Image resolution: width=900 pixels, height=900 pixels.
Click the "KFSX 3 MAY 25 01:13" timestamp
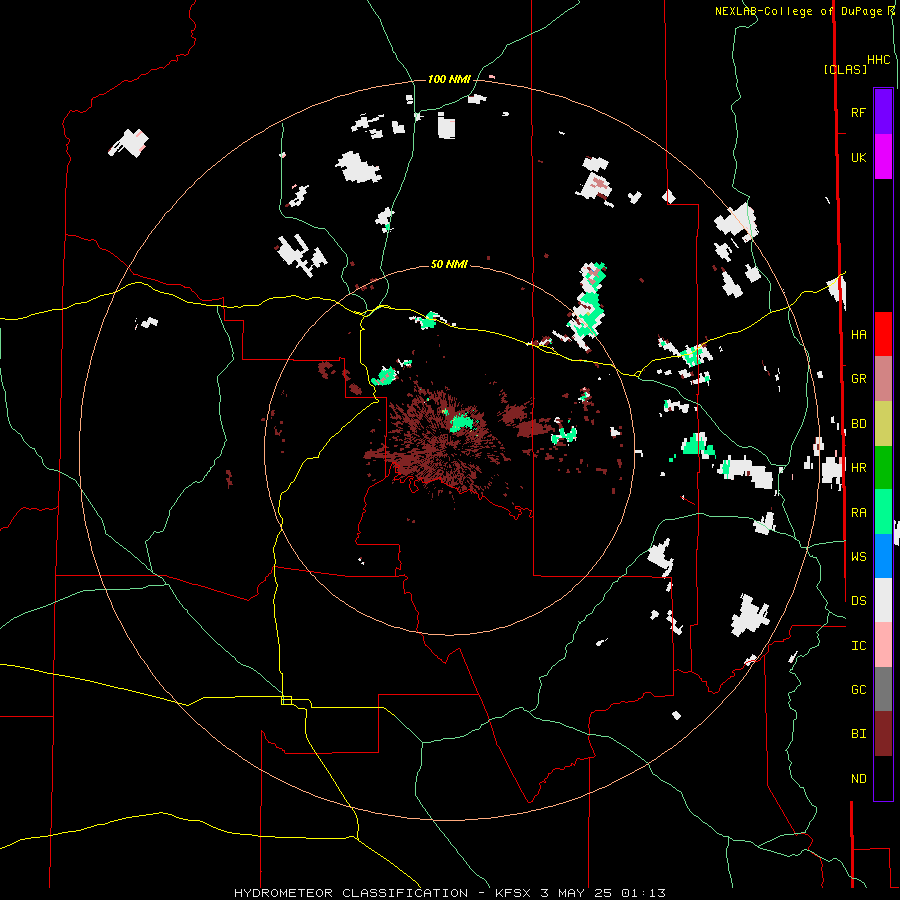pyautogui.click(x=580, y=893)
